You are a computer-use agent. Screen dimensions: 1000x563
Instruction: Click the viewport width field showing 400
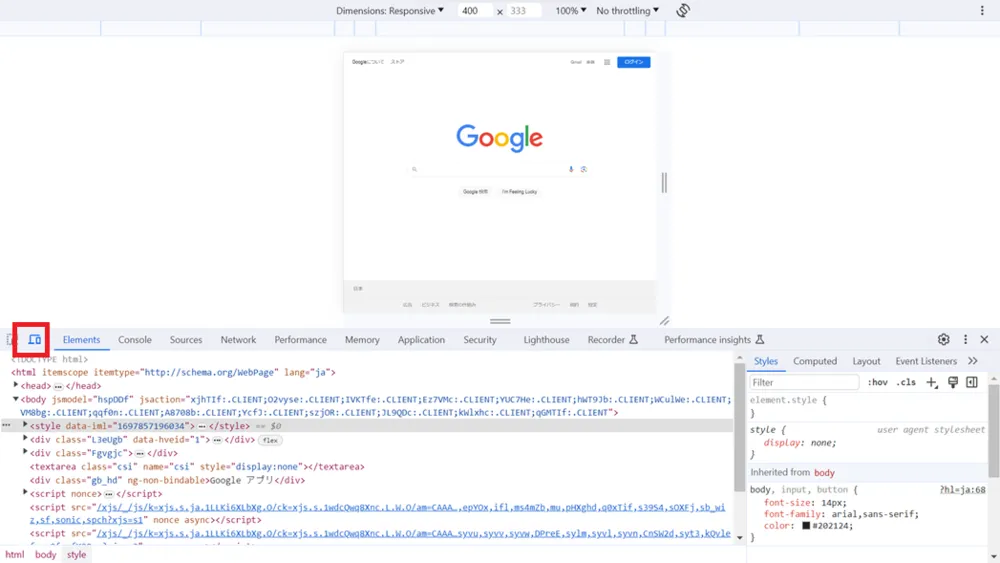(474, 11)
